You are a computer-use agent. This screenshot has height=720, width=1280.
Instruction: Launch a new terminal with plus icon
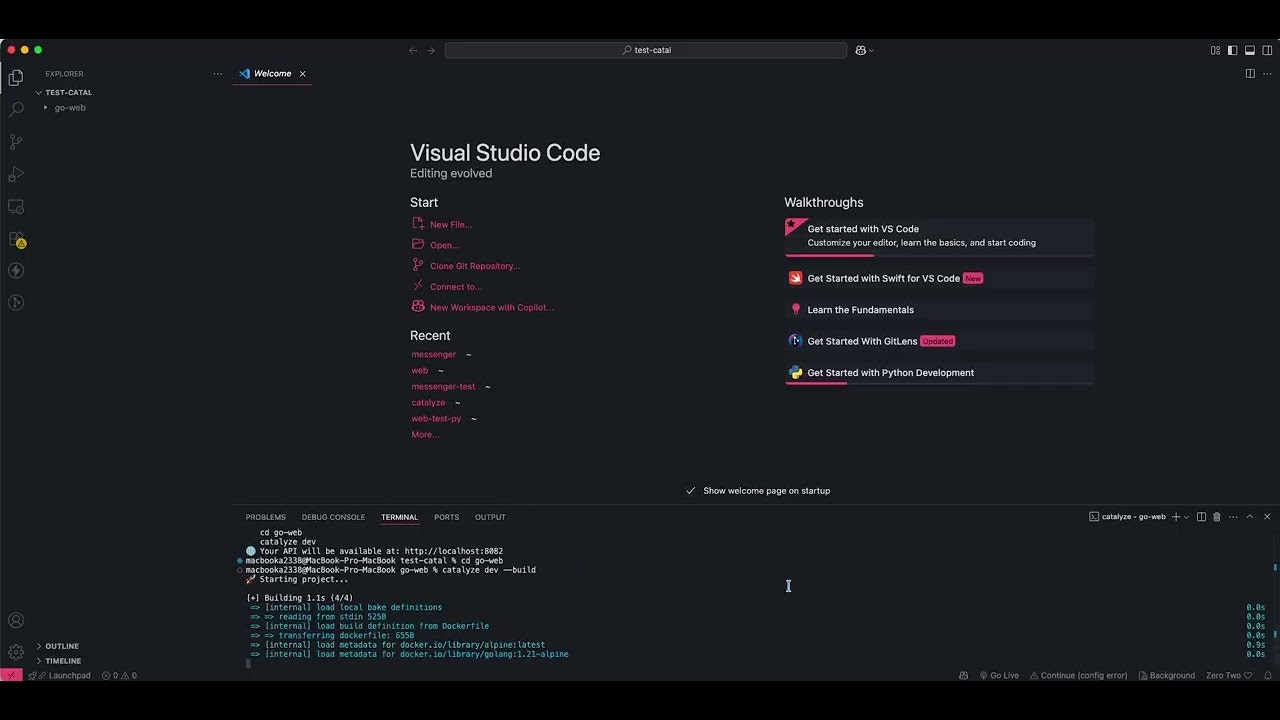1176,517
